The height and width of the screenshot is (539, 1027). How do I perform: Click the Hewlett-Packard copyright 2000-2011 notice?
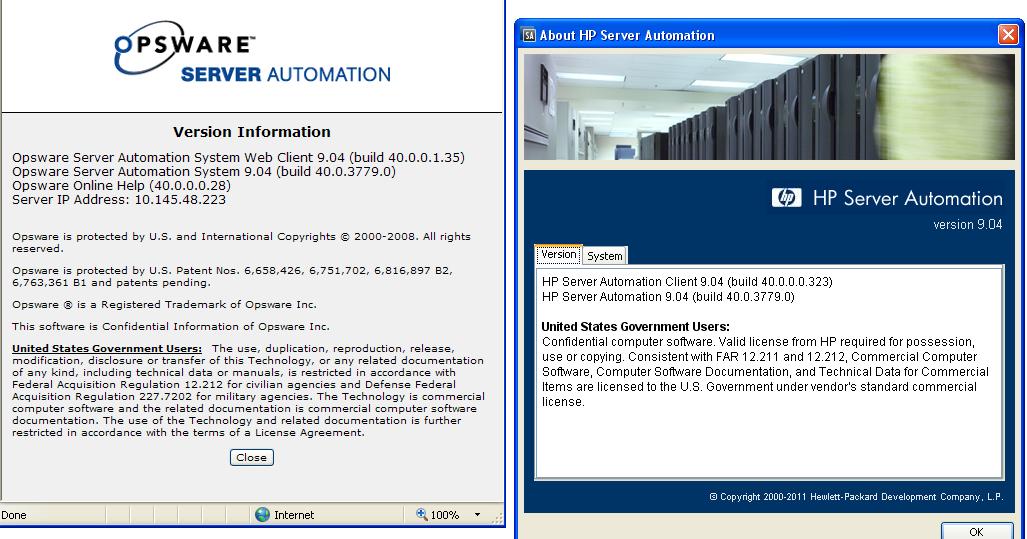tap(856, 496)
